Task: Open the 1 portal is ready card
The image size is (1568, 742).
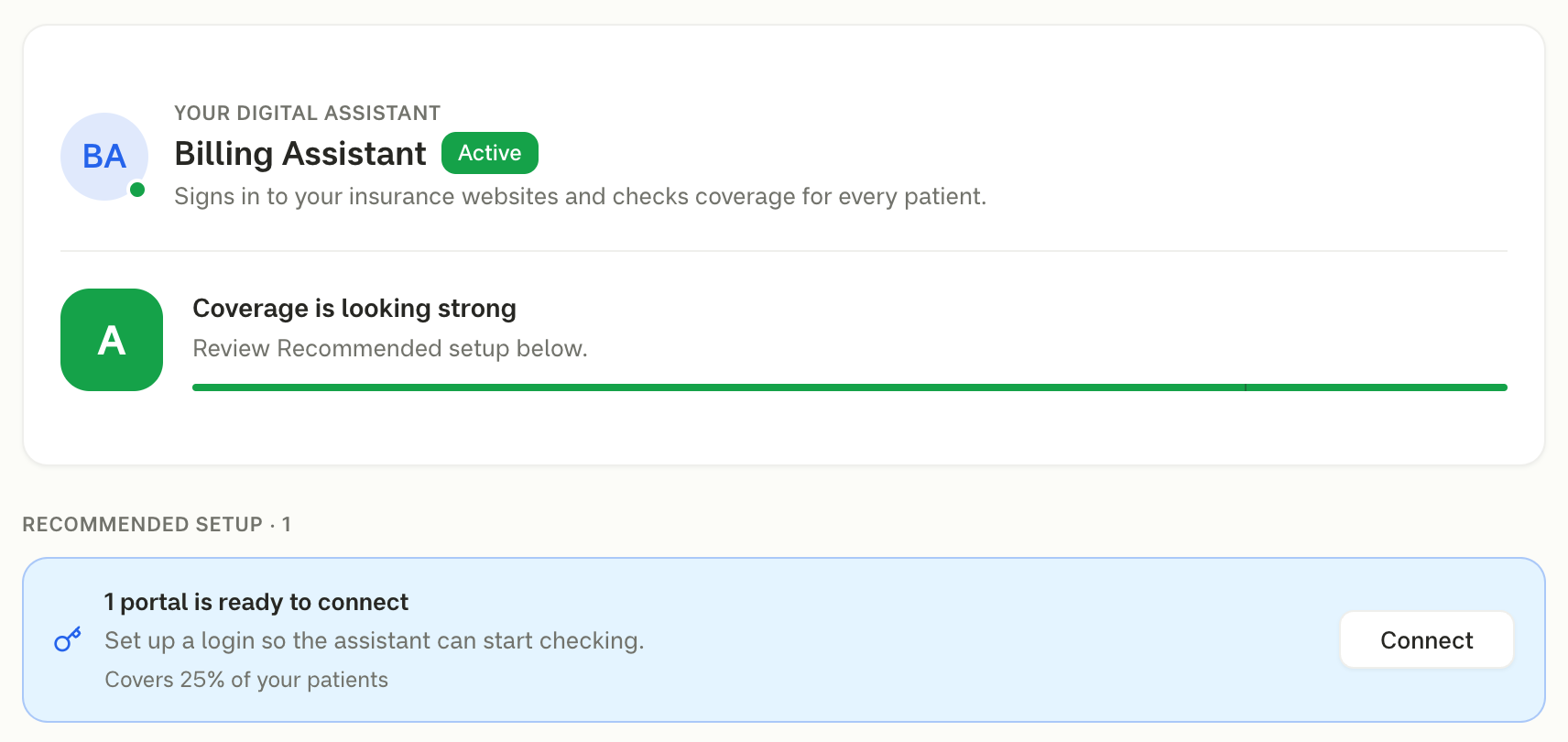Action: point(784,639)
